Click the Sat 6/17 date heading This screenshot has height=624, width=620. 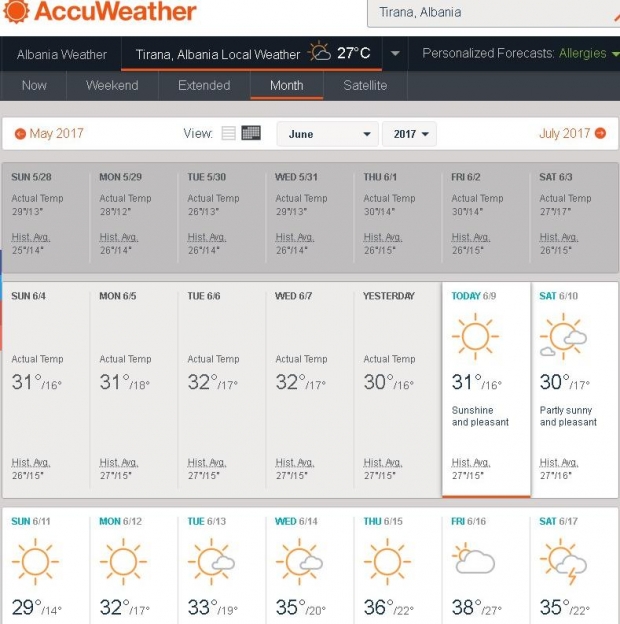pos(558,521)
